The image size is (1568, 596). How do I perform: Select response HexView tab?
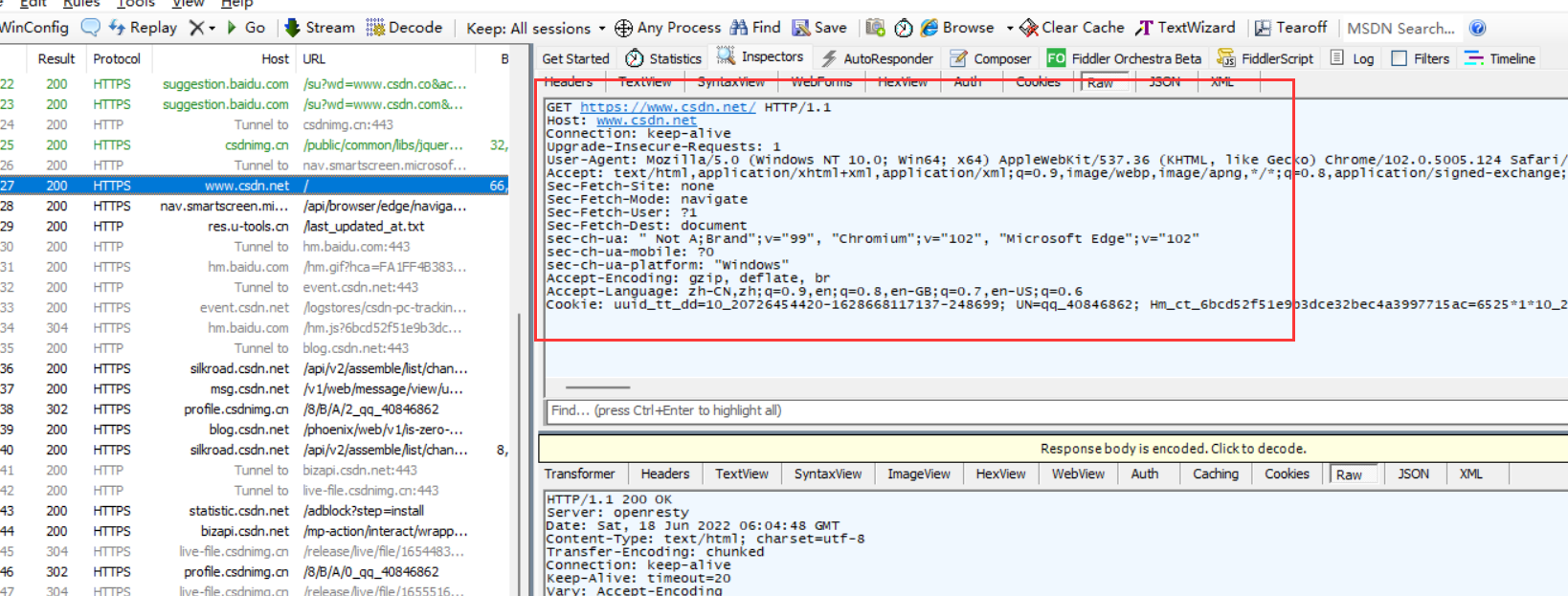pyautogui.click(x=1000, y=474)
